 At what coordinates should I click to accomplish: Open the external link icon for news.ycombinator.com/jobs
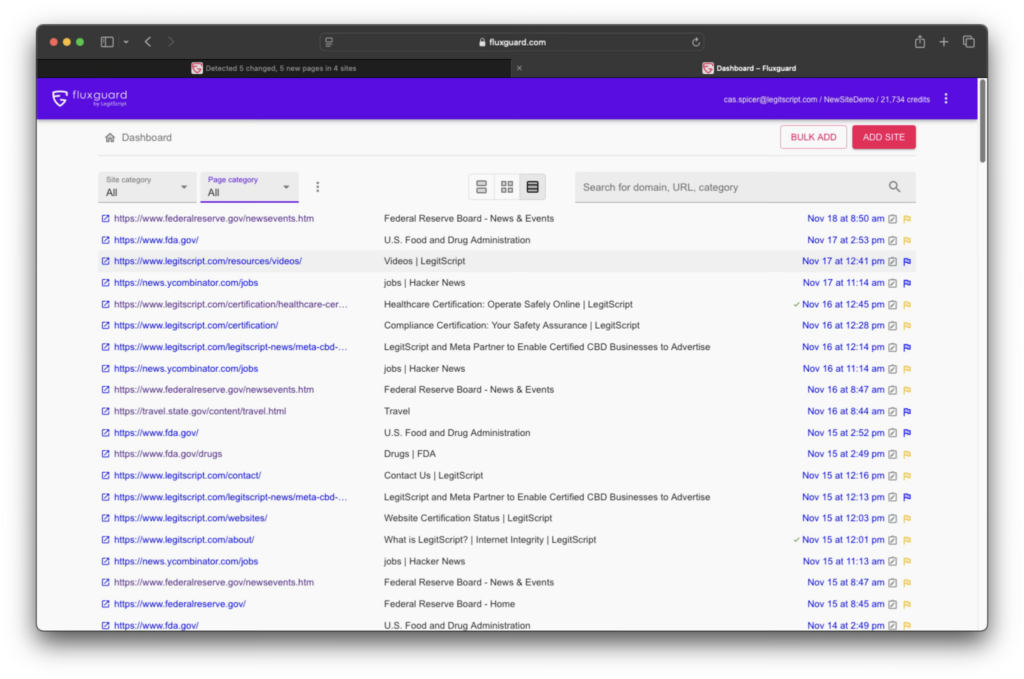(104, 283)
